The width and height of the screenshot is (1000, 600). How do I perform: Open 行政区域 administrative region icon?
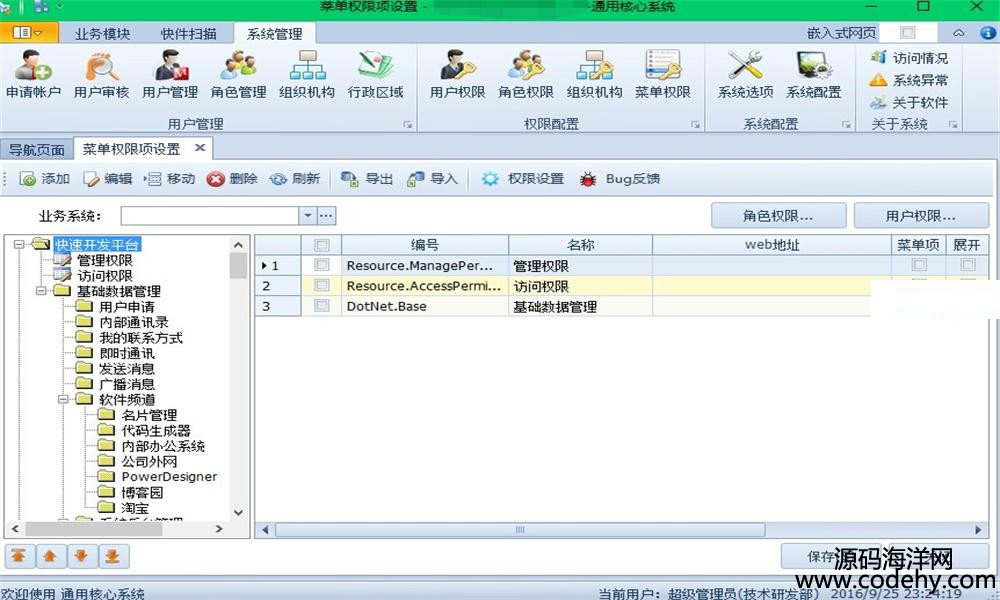376,74
